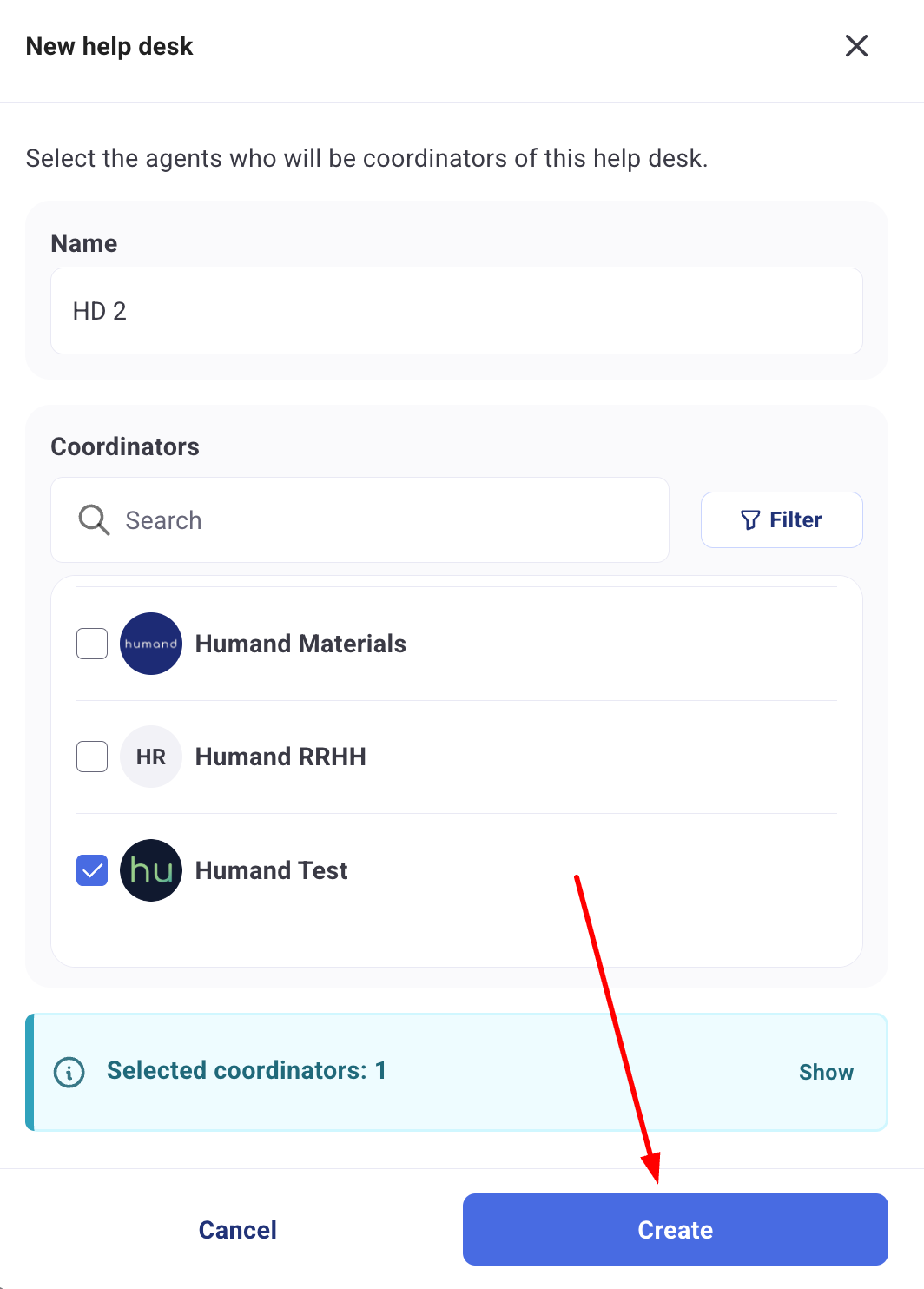The width and height of the screenshot is (924, 1289).
Task: Cancel the help desk creation
Action: (238, 1230)
